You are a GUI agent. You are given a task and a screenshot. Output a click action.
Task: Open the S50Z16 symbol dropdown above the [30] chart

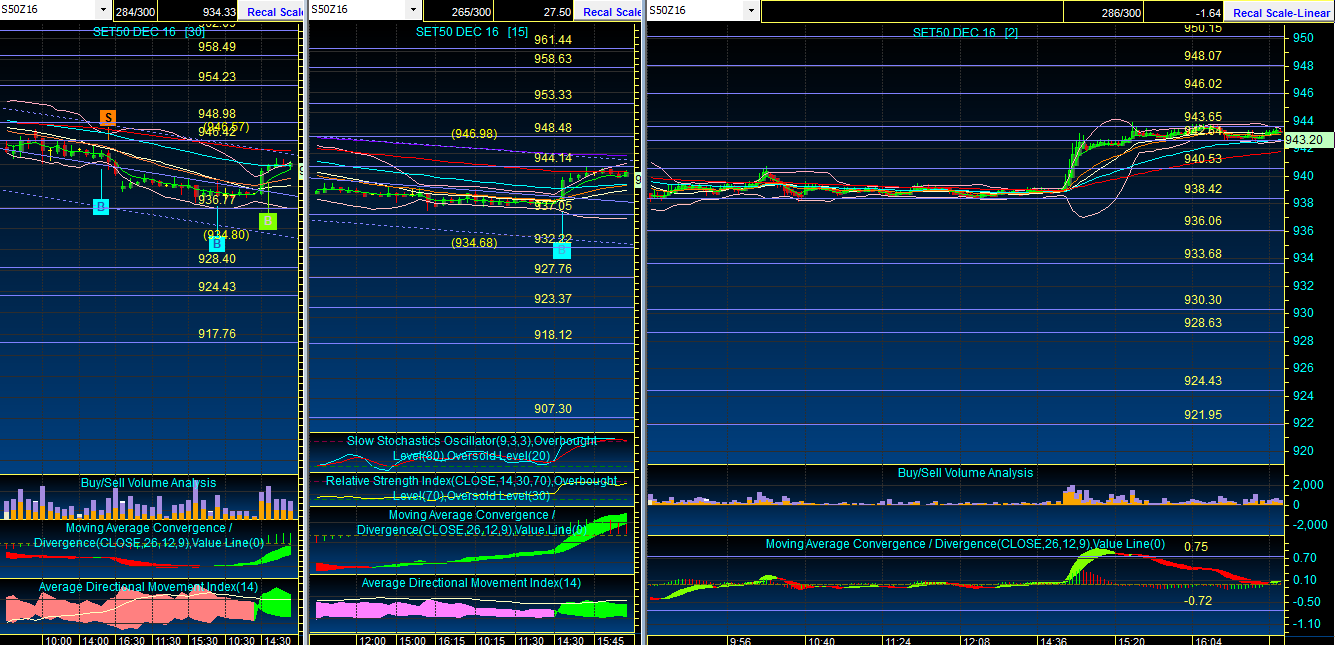point(104,10)
